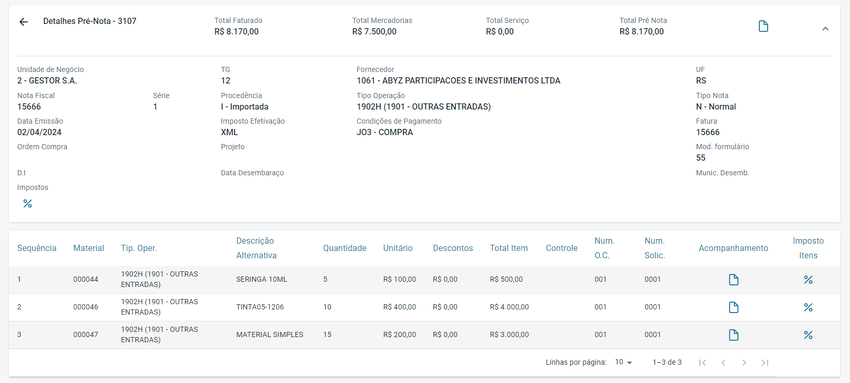Click the R$ 500,00 total item cell
Viewport: 850px width, 383px height.
click(x=506, y=280)
